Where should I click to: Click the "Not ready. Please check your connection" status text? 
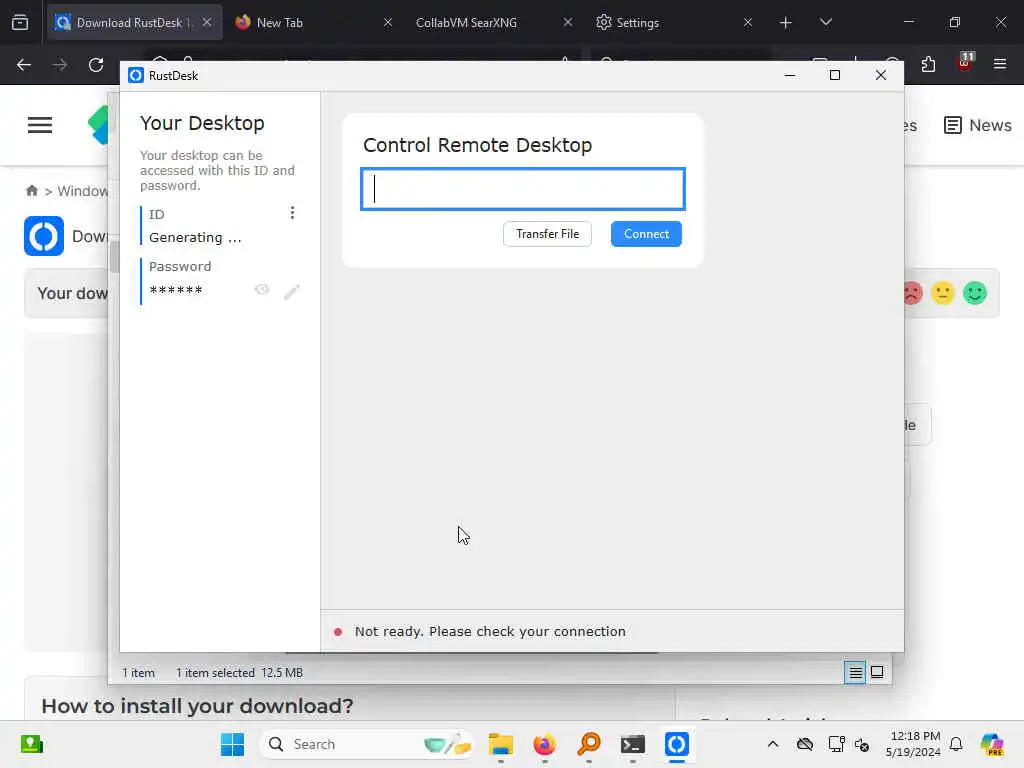coord(490,632)
